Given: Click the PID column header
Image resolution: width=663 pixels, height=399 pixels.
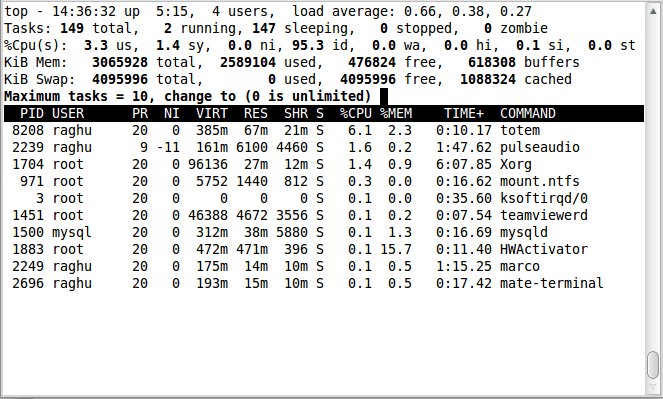Looking at the screenshot, I should pos(32,113).
